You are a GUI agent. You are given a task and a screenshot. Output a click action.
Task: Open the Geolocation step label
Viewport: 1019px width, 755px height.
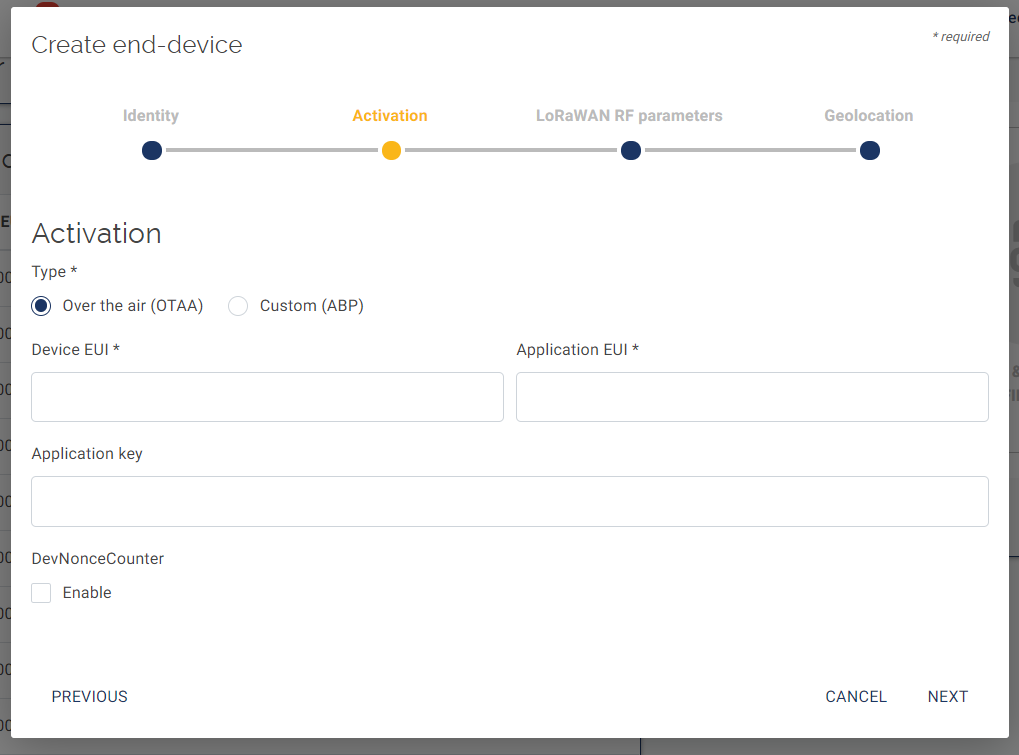(x=868, y=116)
